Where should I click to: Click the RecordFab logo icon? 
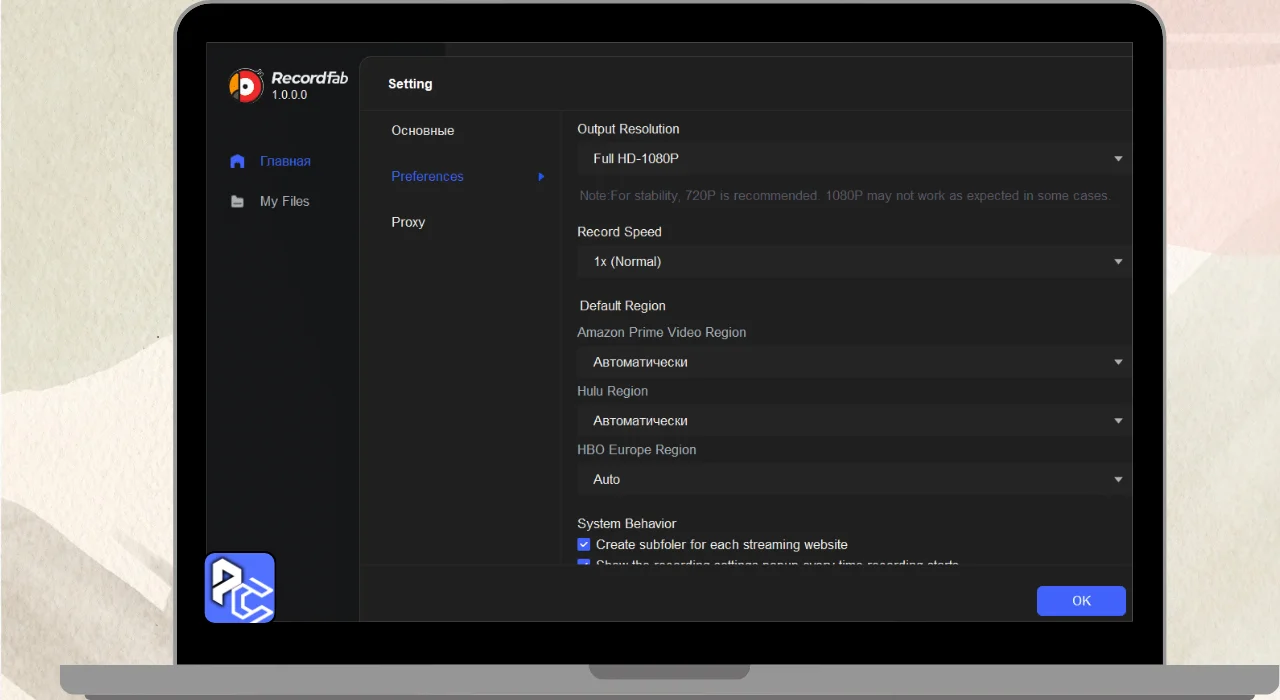pos(246,85)
